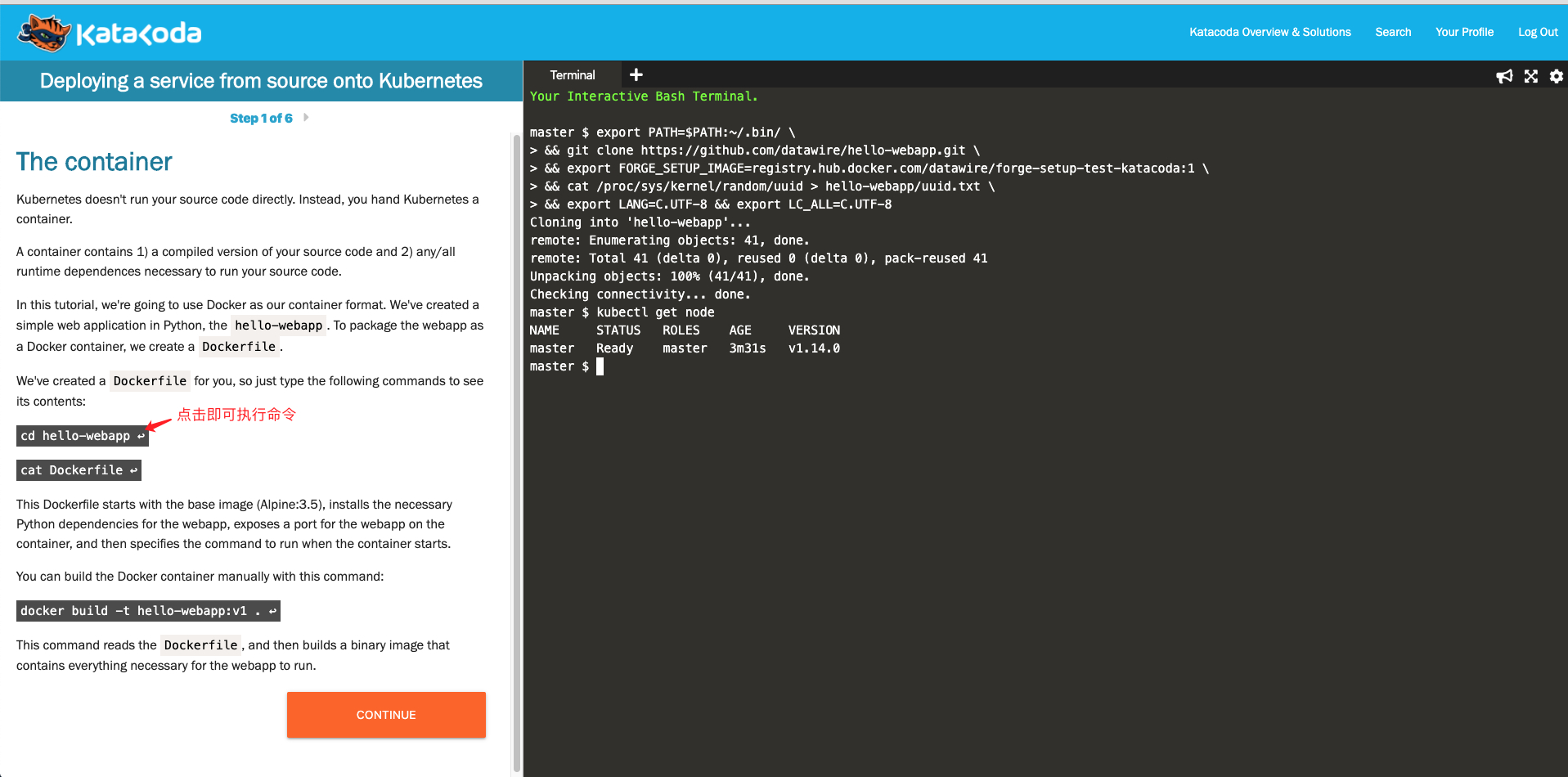Viewport: 1568px width, 777px height.
Task: Execute the cat Dockerfile command
Action: 79,470
